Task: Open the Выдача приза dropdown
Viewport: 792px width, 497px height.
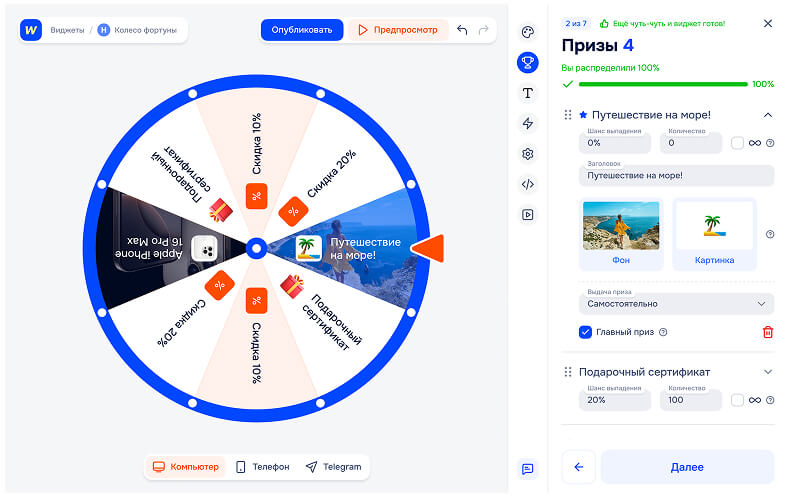Action: coord(676,303)
